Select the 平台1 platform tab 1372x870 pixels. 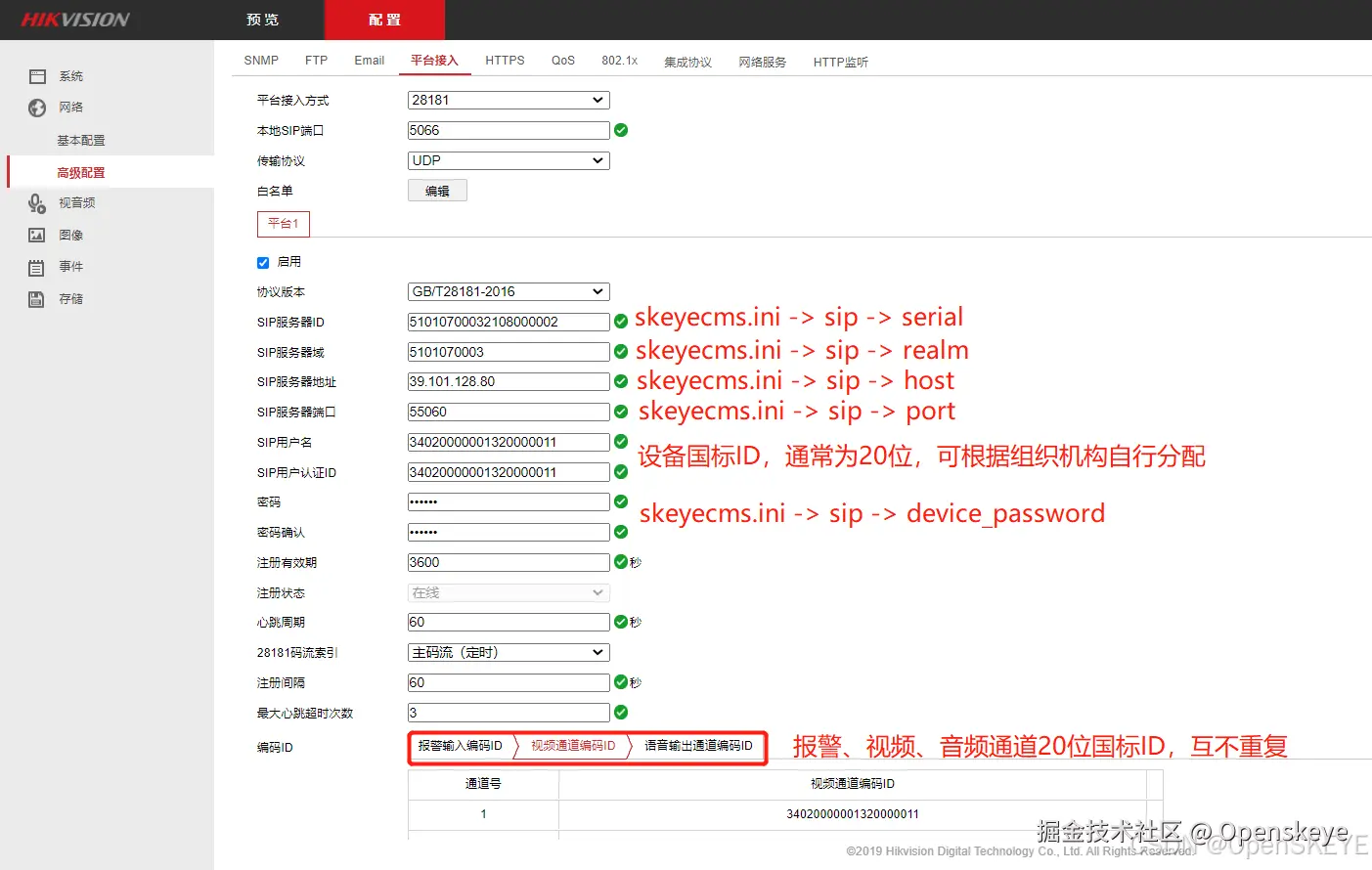284,224
